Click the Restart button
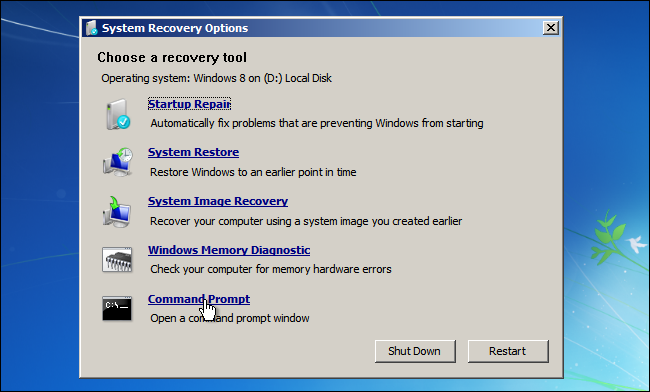The width and height of the screenshot is (650, 392). pos(508,351)
